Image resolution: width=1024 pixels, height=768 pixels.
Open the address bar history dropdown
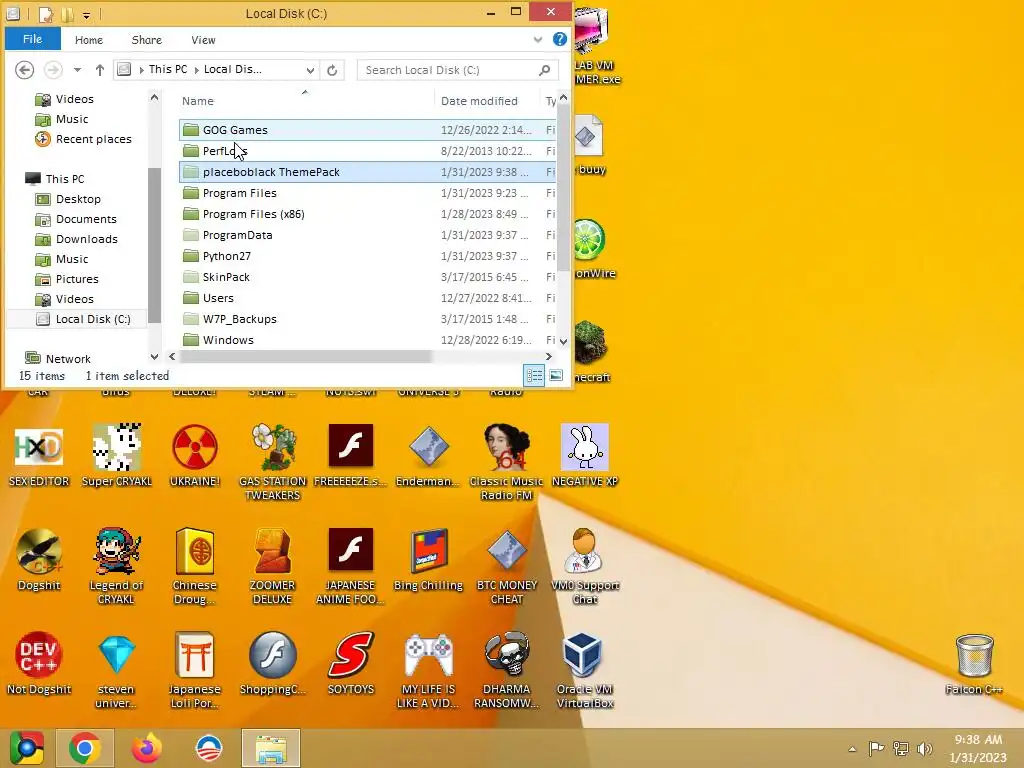(x=310, y=70)
